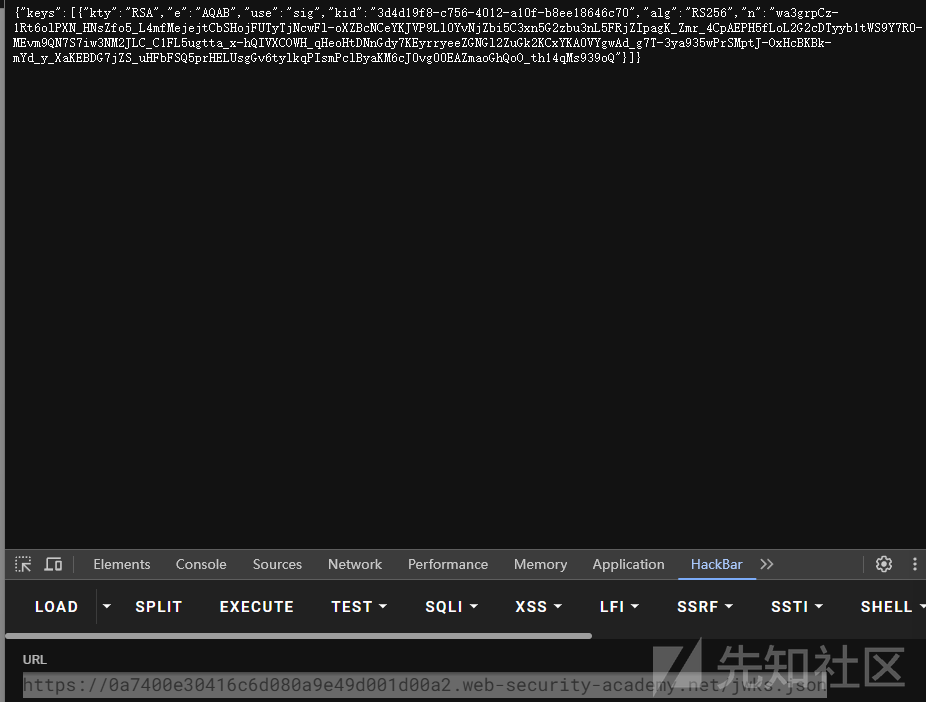Image resolution: width=926 pixels, height=702 pixels.
Task: Switch to the Console tab
Action: point(201,564)
